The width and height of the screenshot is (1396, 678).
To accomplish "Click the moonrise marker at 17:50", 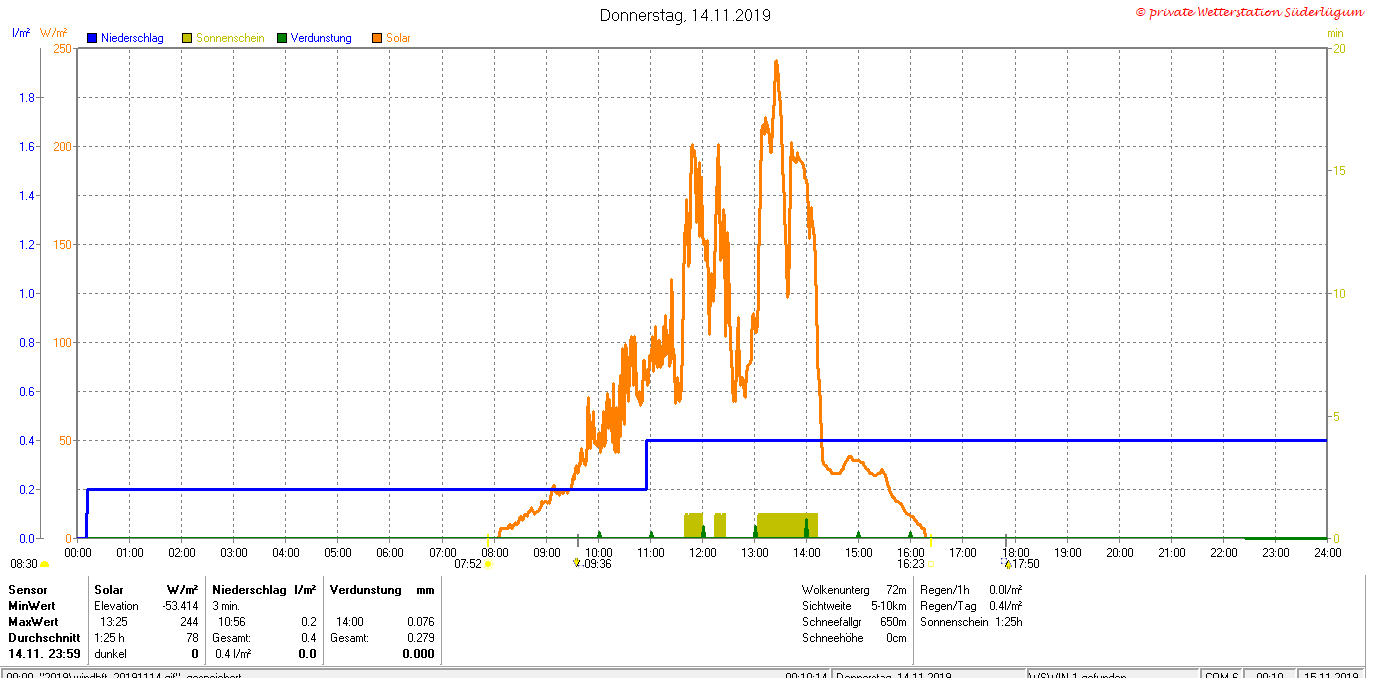I will [x=1007, y=564].
